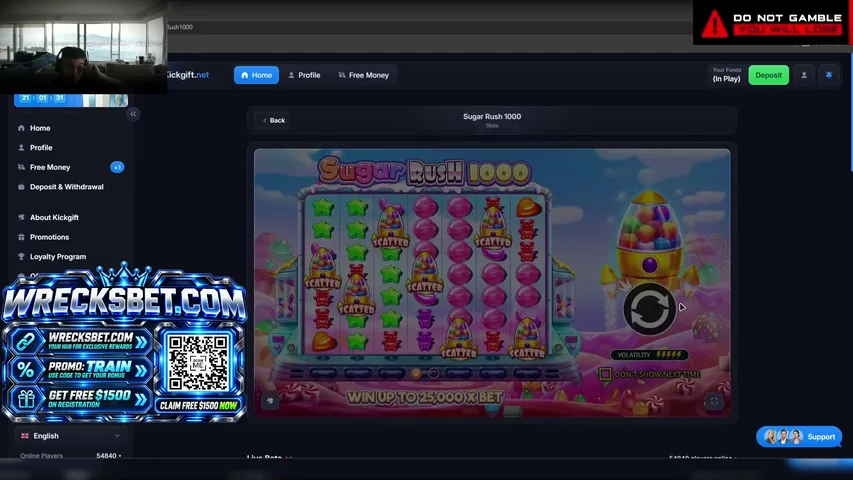Open the Support chat button
The image size is (853, 480).
pos(799,436)
